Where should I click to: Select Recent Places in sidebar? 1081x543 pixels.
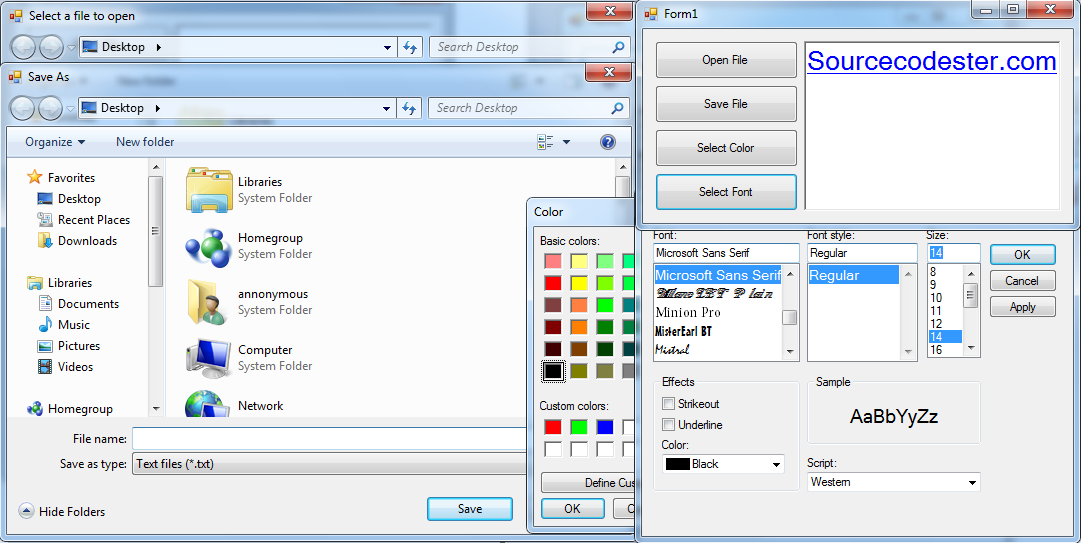(83, 220)
